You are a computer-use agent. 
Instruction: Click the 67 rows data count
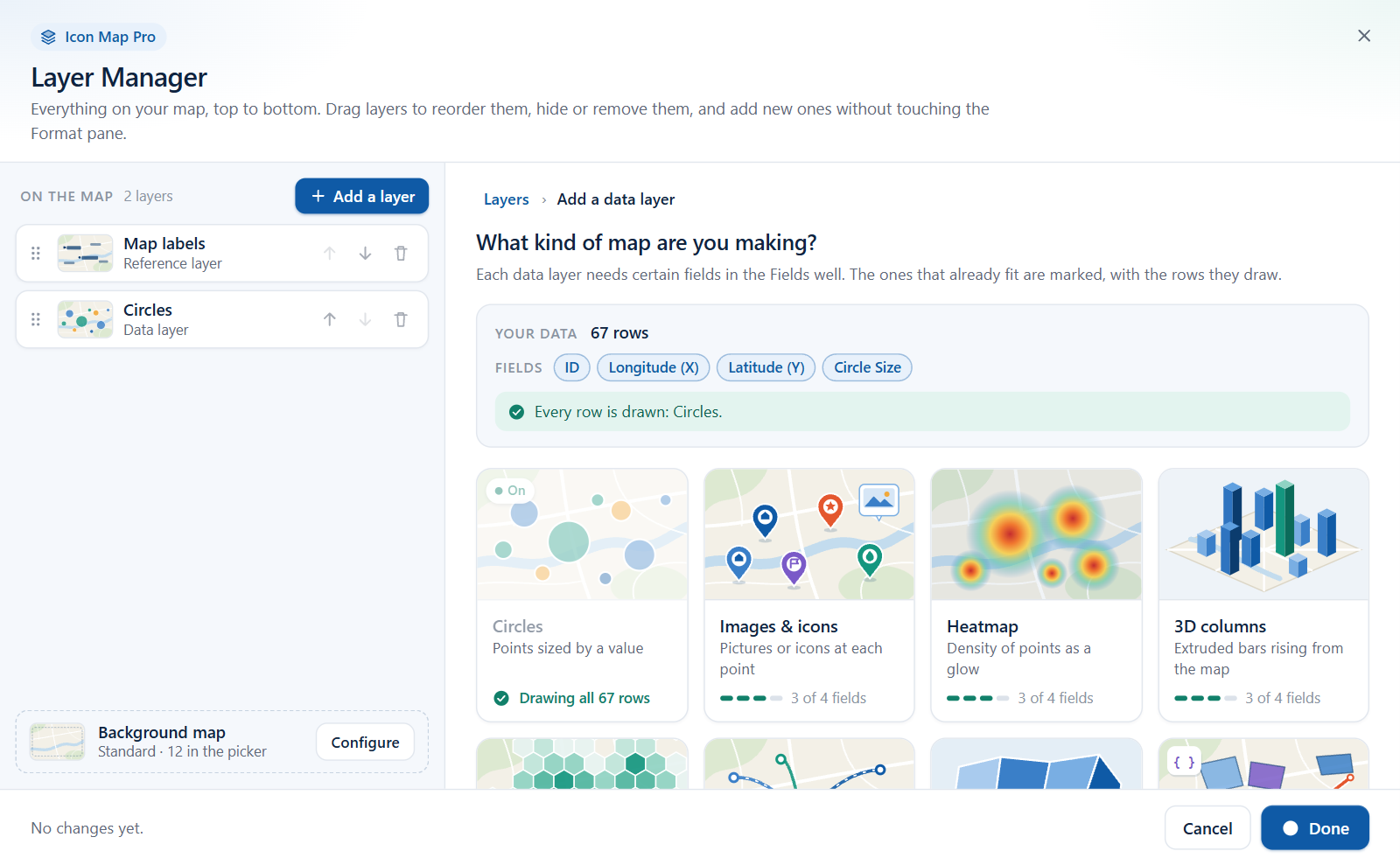[x=619, y=333]
